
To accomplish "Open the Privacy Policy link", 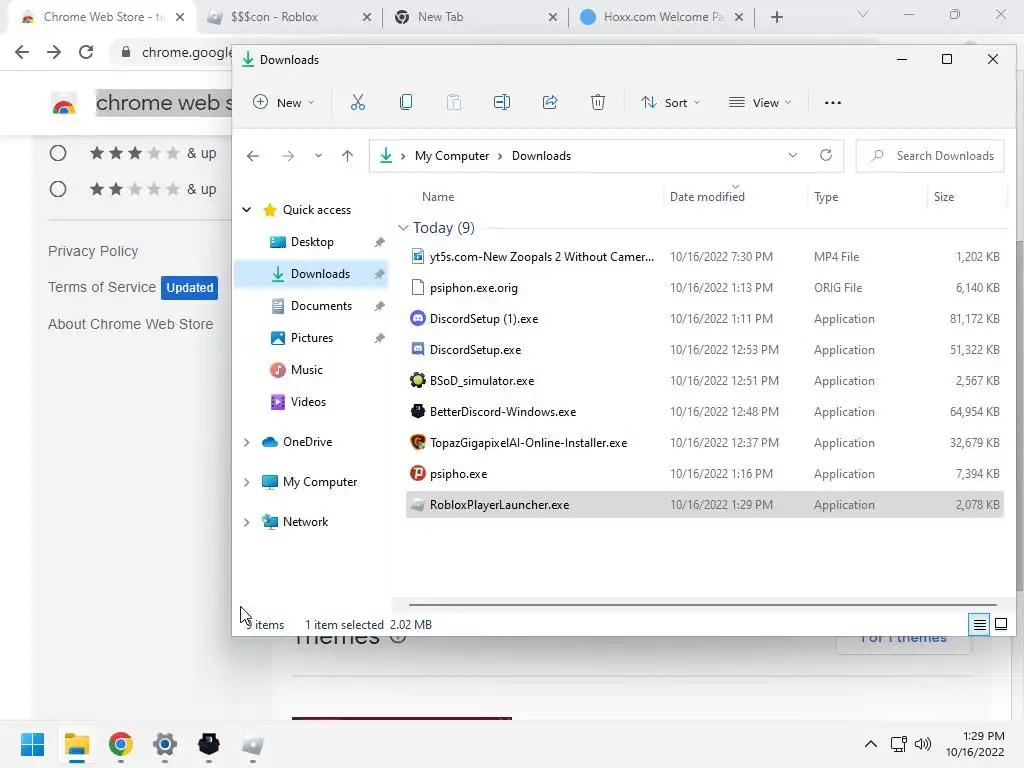I will (93, 251).
